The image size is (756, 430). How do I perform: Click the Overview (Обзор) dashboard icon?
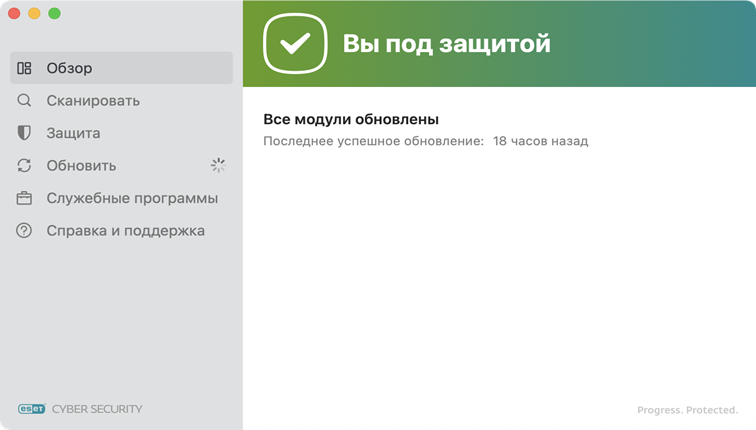click(x=24, y=68)
